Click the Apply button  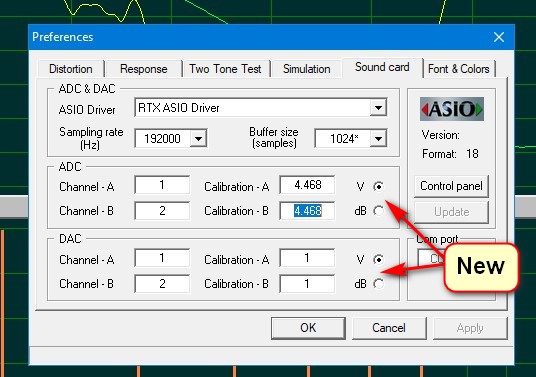tap(470, 328)
